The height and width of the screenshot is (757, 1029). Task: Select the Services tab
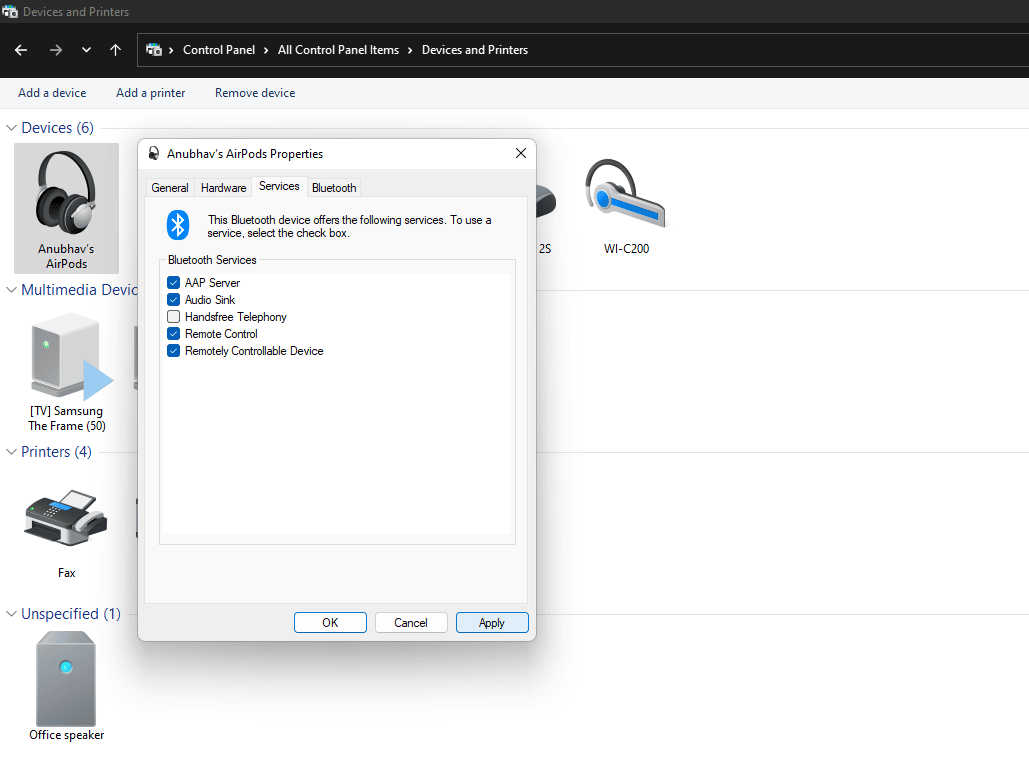(x=279, y=186)
